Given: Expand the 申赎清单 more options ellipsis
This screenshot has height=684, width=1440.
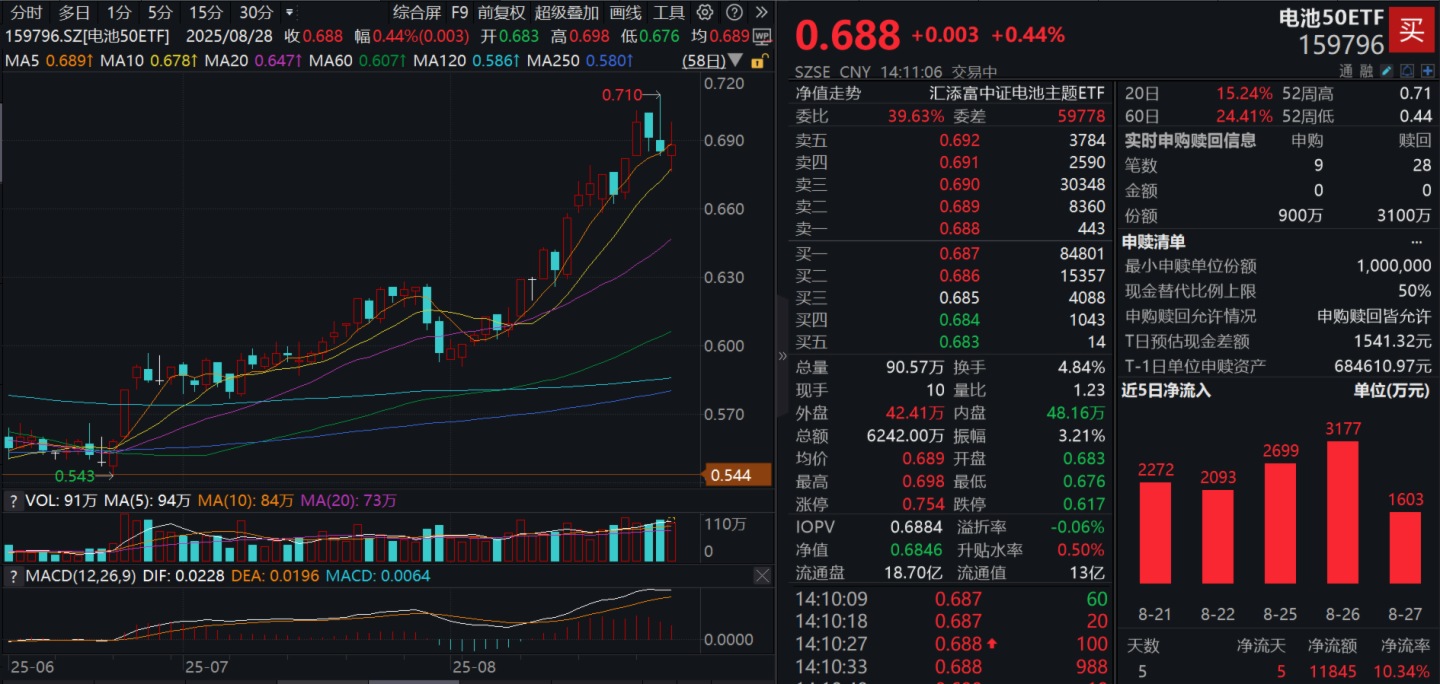Looking at the screenshot, I should click(x=1416, y=242).
